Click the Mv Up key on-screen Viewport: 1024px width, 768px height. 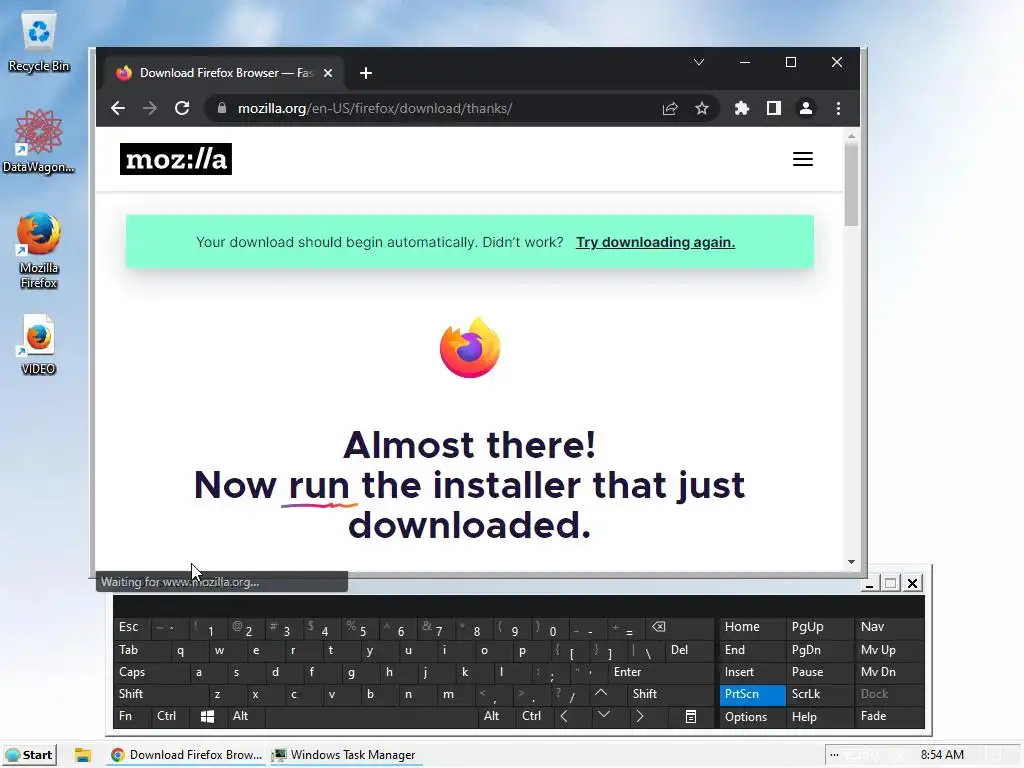pyautogui.click(x=889, y=650)
